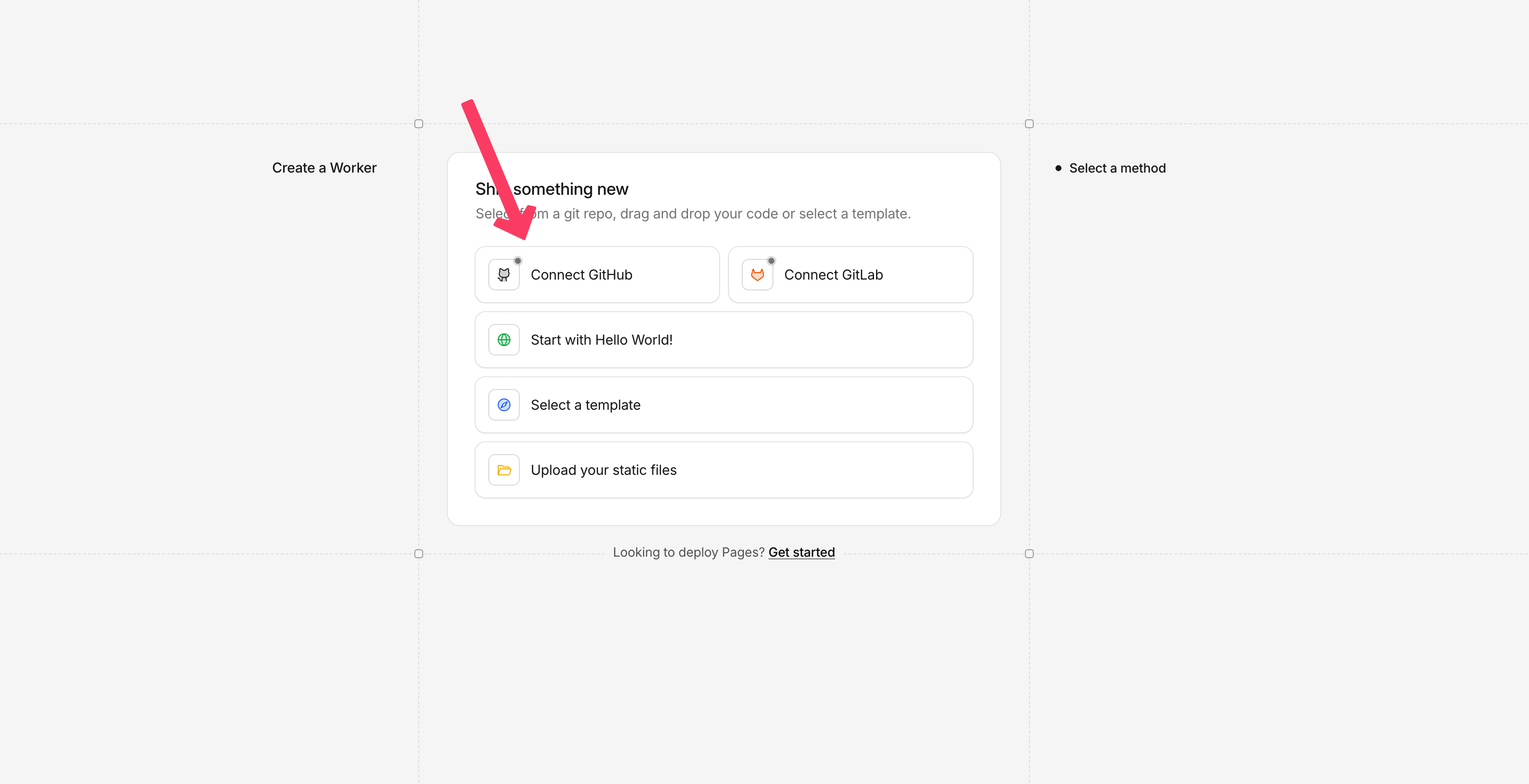Click the gray status dot on GitLab icon
This screenshot has width=1529, height=784.
click(x=771, y=260)
